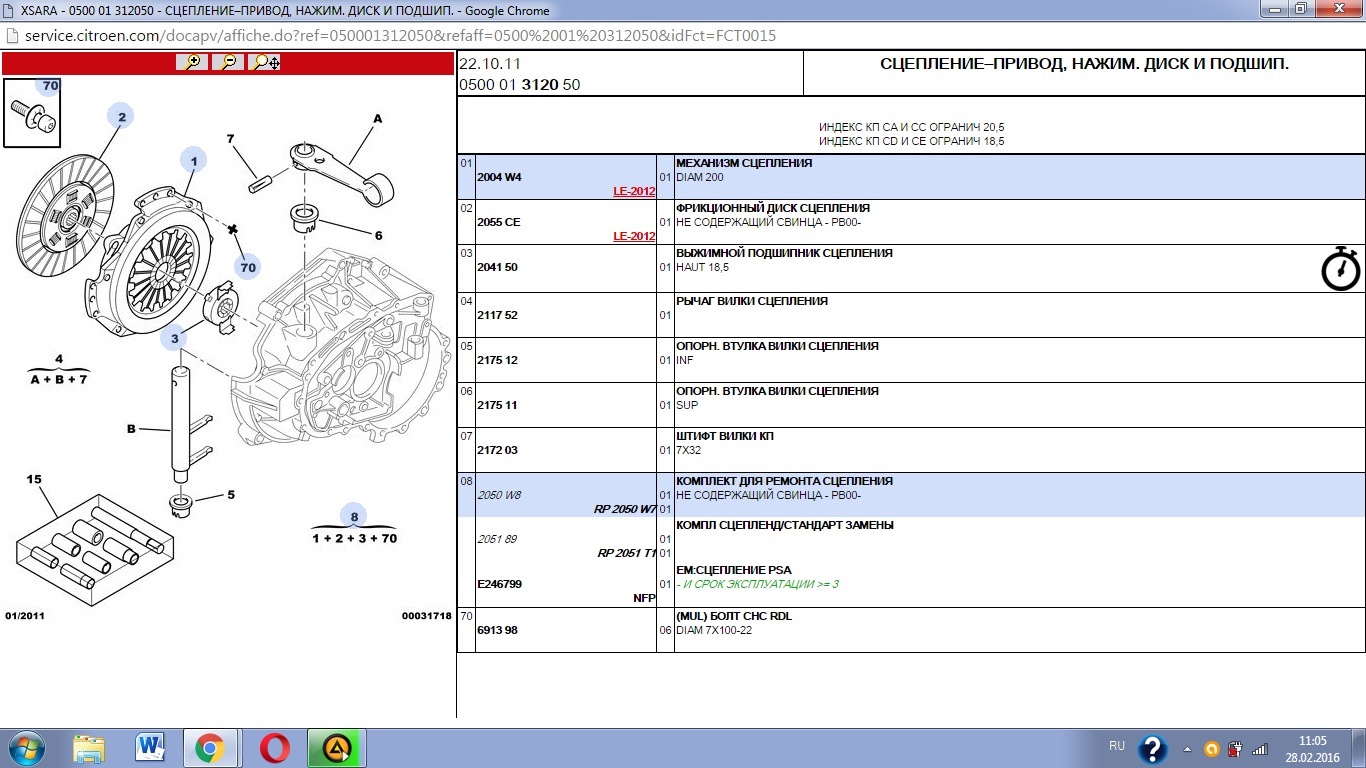Click the heading (MUL) БОЛТ CHC RDL
Screen dimensions: 1366x768
click(733, 616)
